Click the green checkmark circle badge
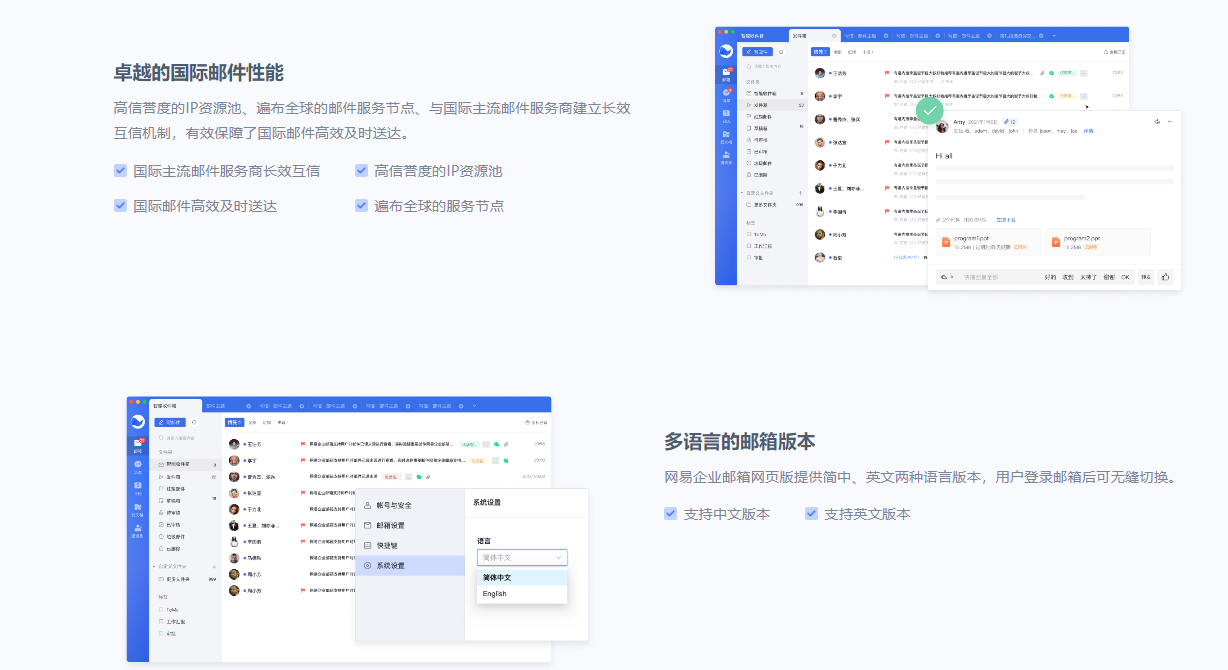Screen dimensions: 1228x670 930,110
